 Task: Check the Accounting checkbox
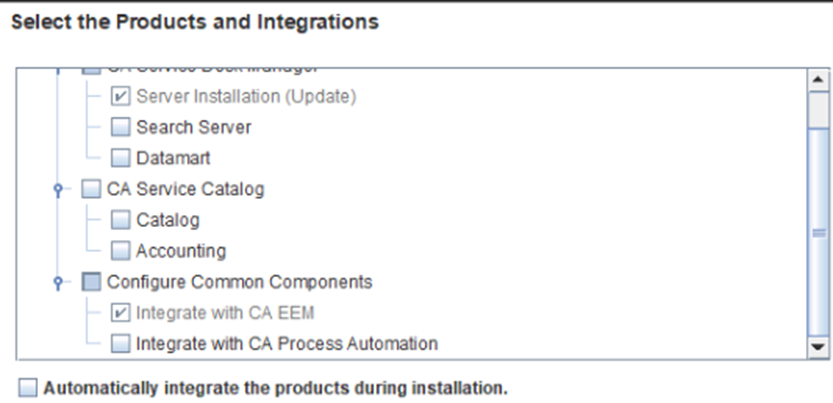120,251
